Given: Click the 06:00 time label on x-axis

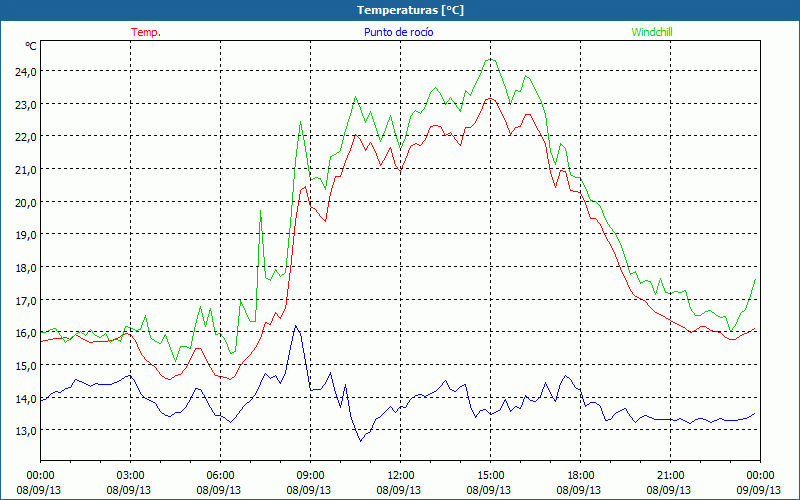Looking at the screenshot, I should [x=220, y=476].
